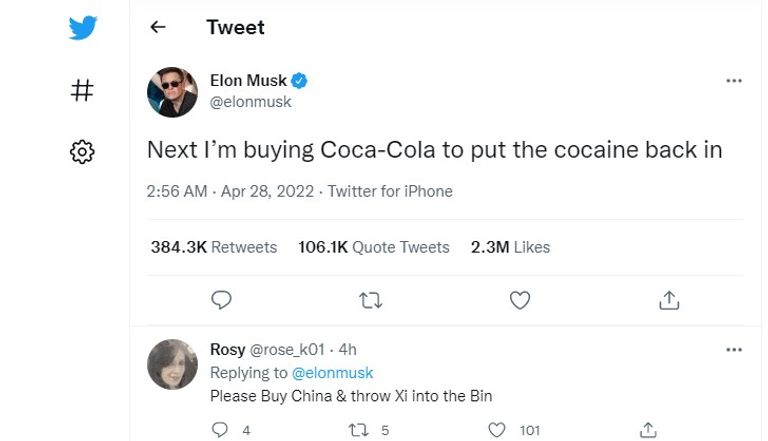Image resolution: width=768 pixels, height=441 pixels.
Task: Share Rosy's reply
Action: (648, 430)
